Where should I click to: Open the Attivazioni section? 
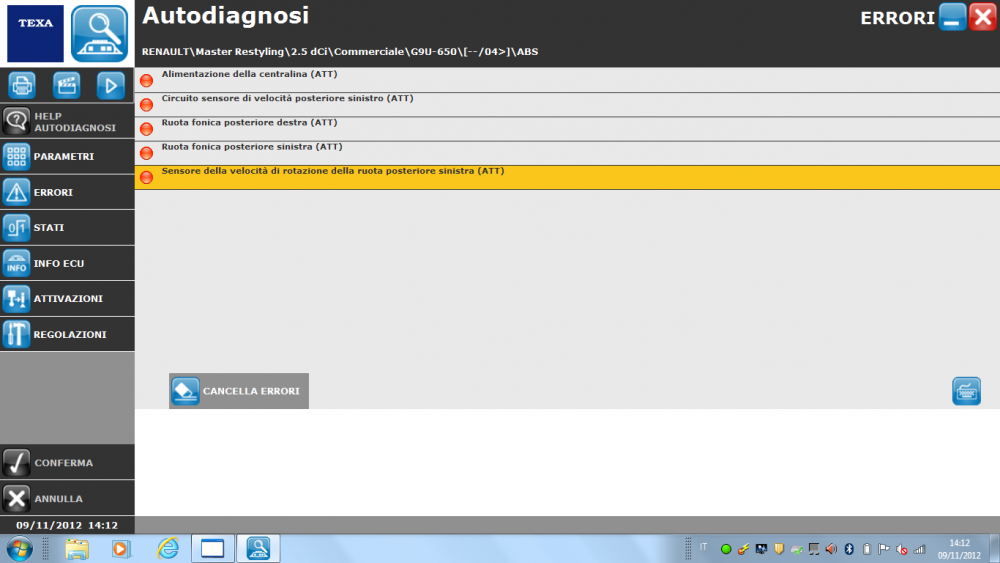(67, 298)
